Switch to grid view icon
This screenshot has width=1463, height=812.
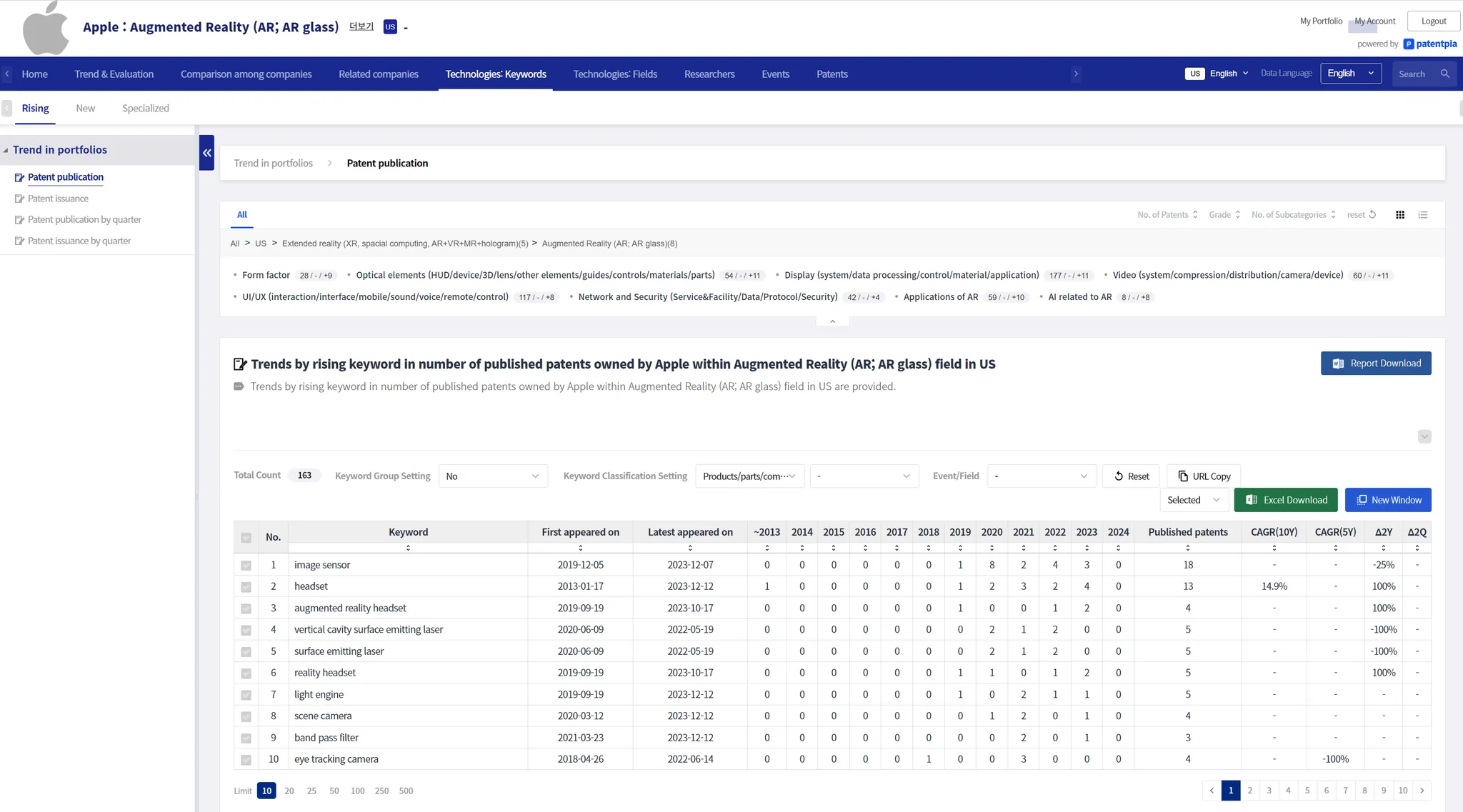[x=1400, y=215]
